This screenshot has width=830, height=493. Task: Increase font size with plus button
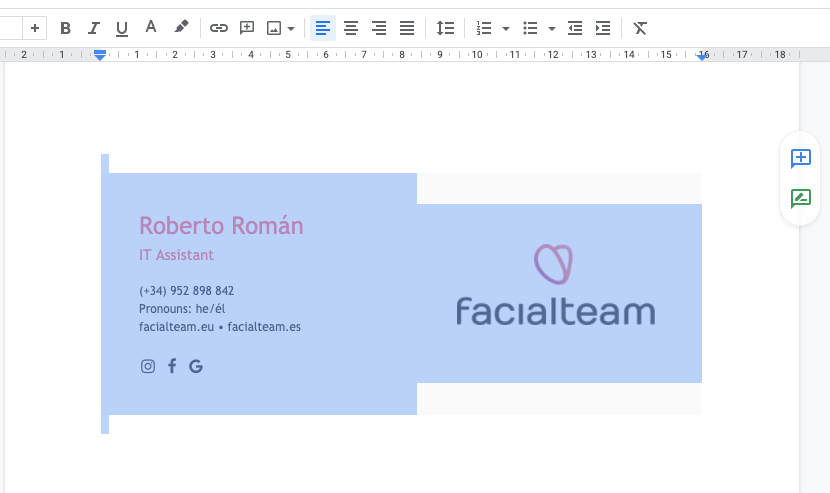pos(34,28)
